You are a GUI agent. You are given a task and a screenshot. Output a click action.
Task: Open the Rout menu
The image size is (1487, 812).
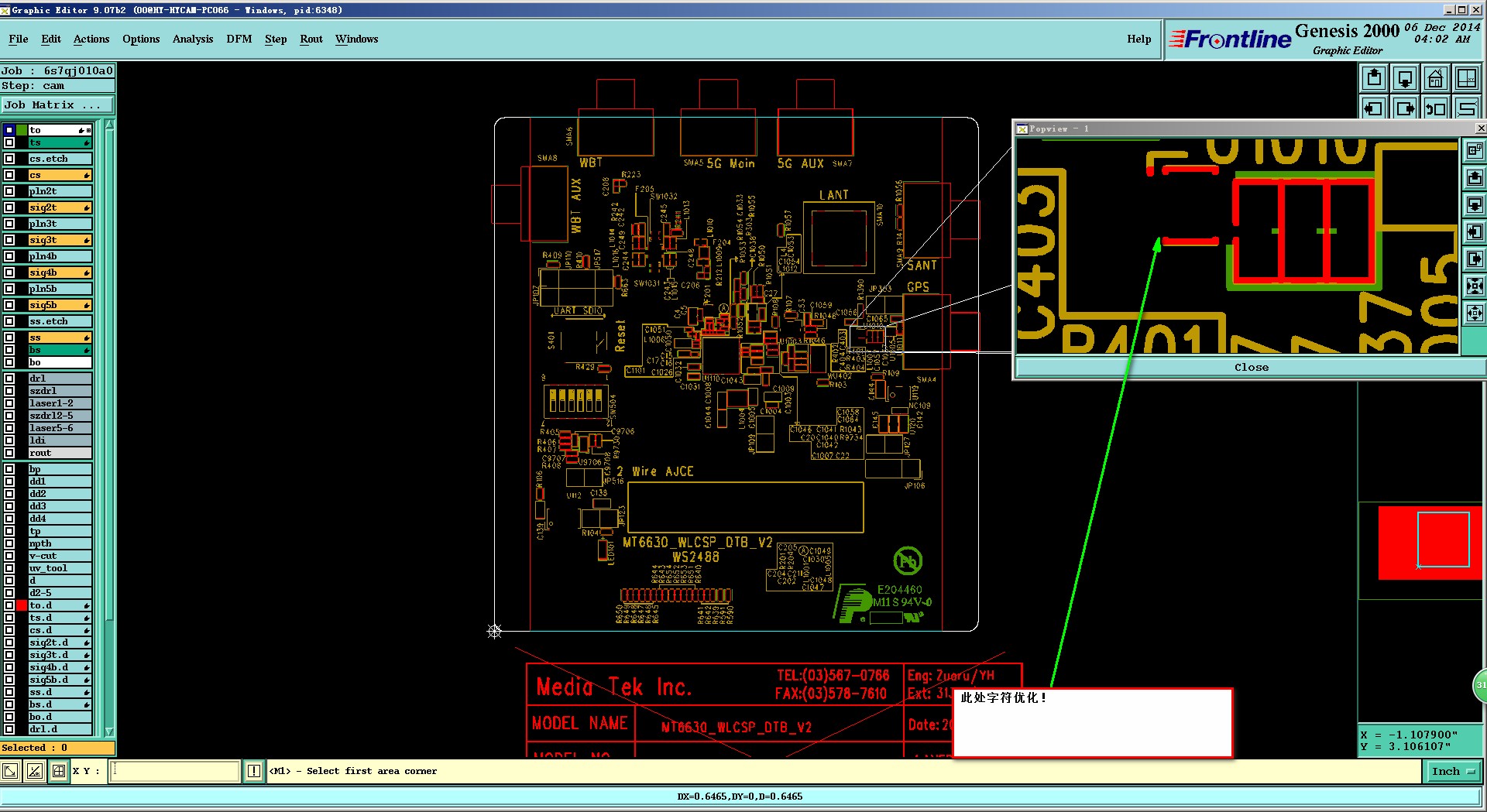(x=311, y=39)
